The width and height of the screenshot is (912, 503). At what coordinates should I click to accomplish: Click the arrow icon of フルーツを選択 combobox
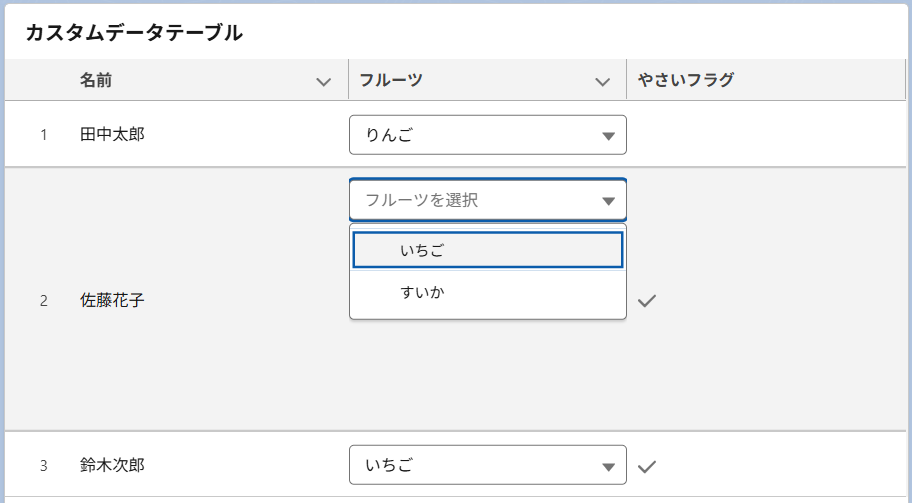(x=608, y=201)
